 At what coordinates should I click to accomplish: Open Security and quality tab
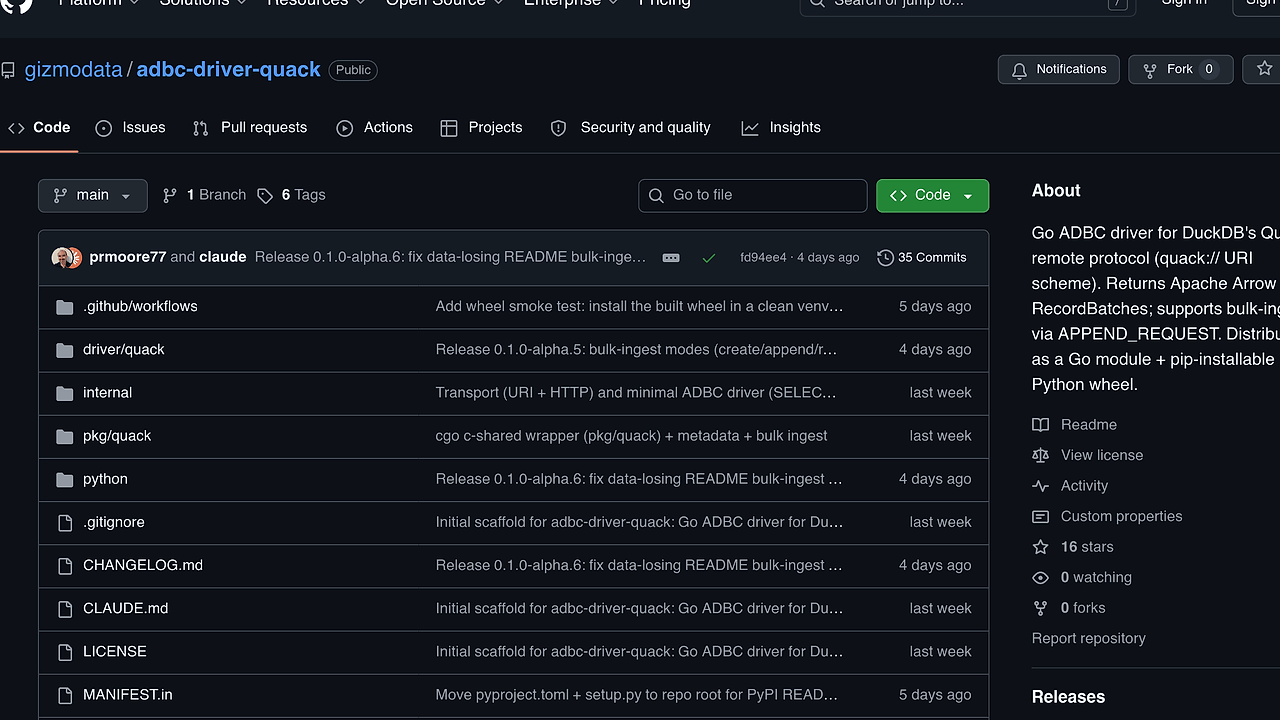tap(630, 128)
